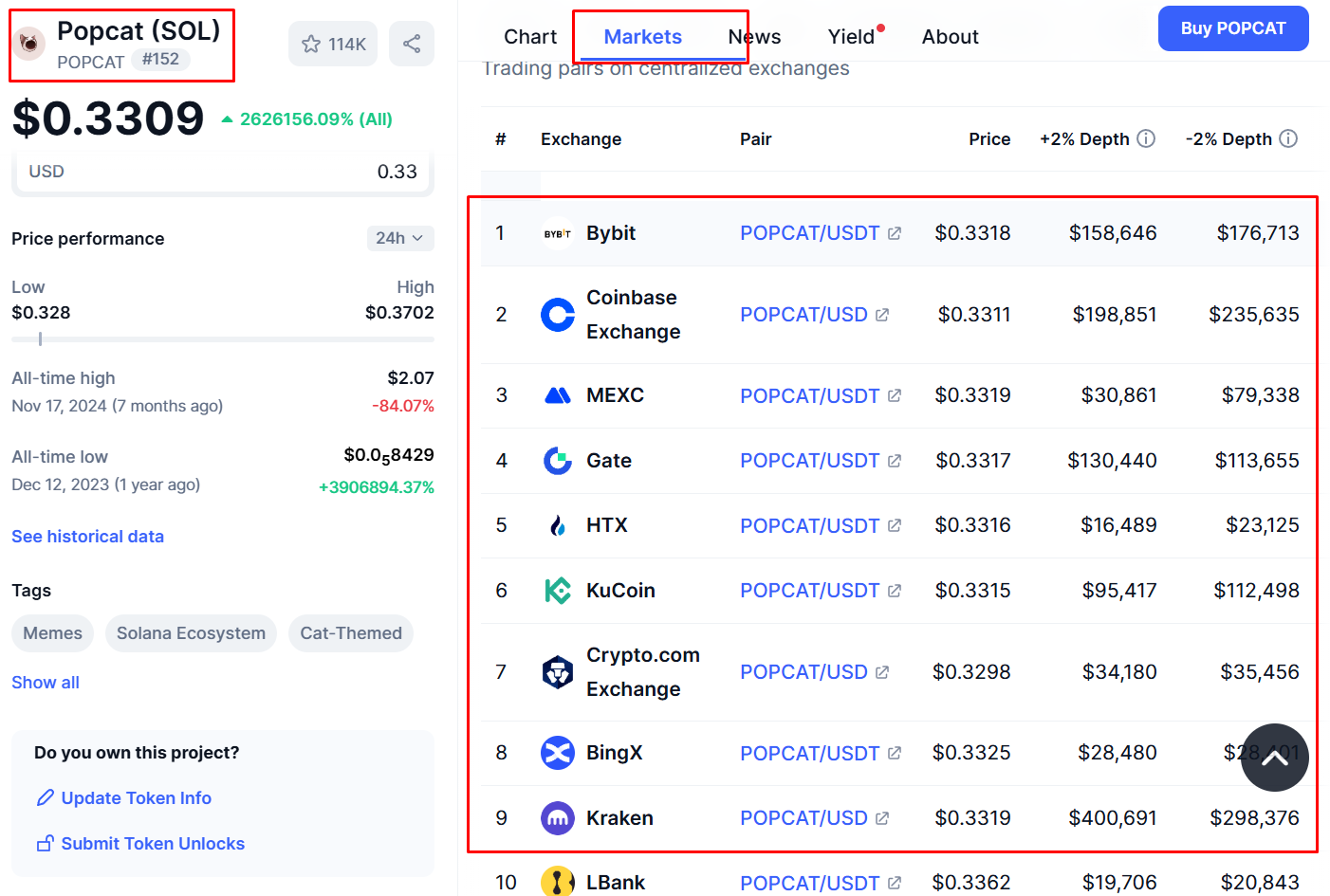Image resolution: width=1330 pixels, height=896 pixels.
Task: Click the +3906894.37% all-time low change
Action: tap(377, 487)
